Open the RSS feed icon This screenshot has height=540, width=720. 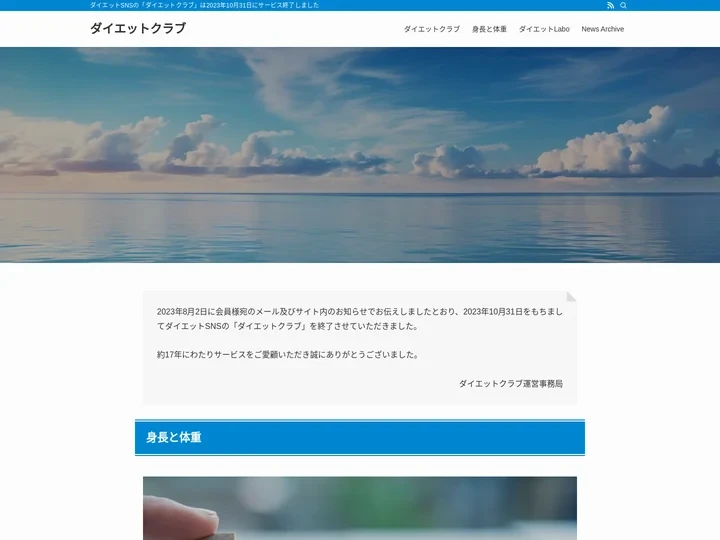pyautogui.click(x=610, y=5)
